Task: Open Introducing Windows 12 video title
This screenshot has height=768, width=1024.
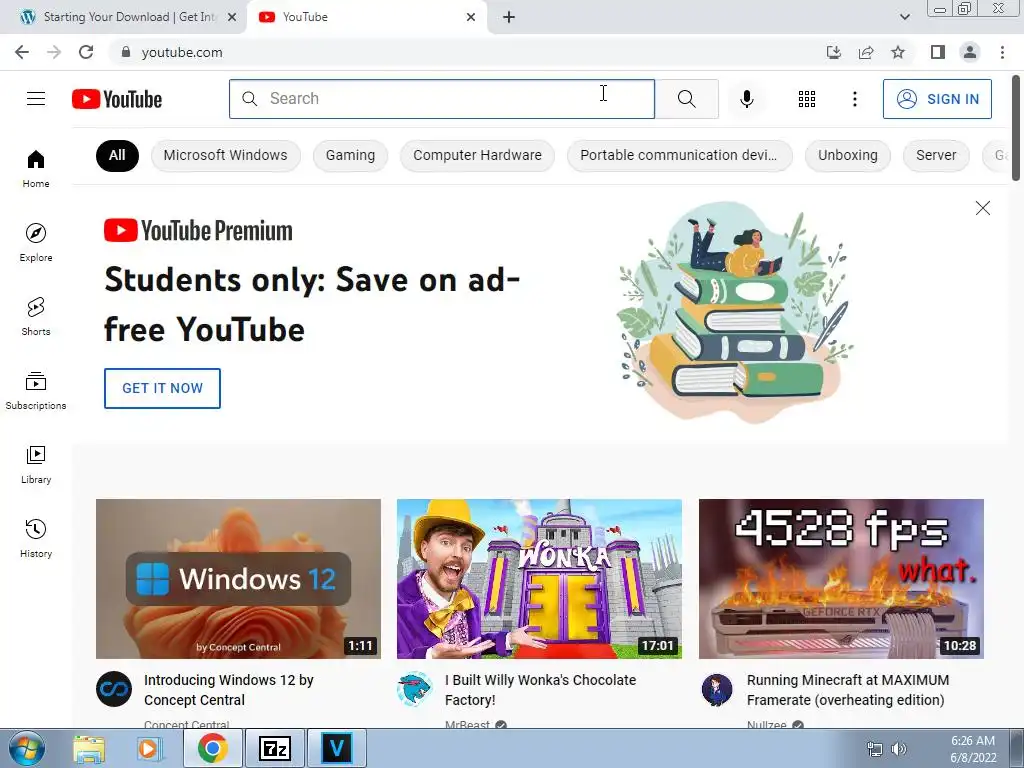Action: coord(229,690)
